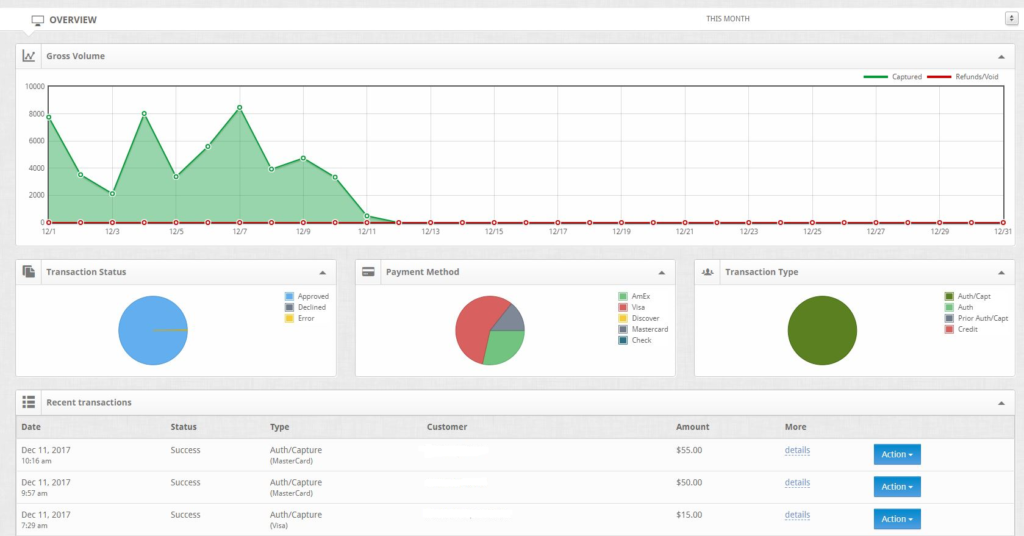The width and height of the screenshot is (1024, 536).
Task: Click the Transaction Type users icon
Action: [707, 272]
